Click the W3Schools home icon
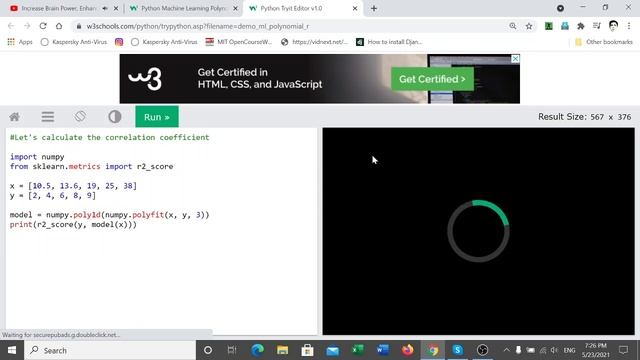 coord(14,117)
